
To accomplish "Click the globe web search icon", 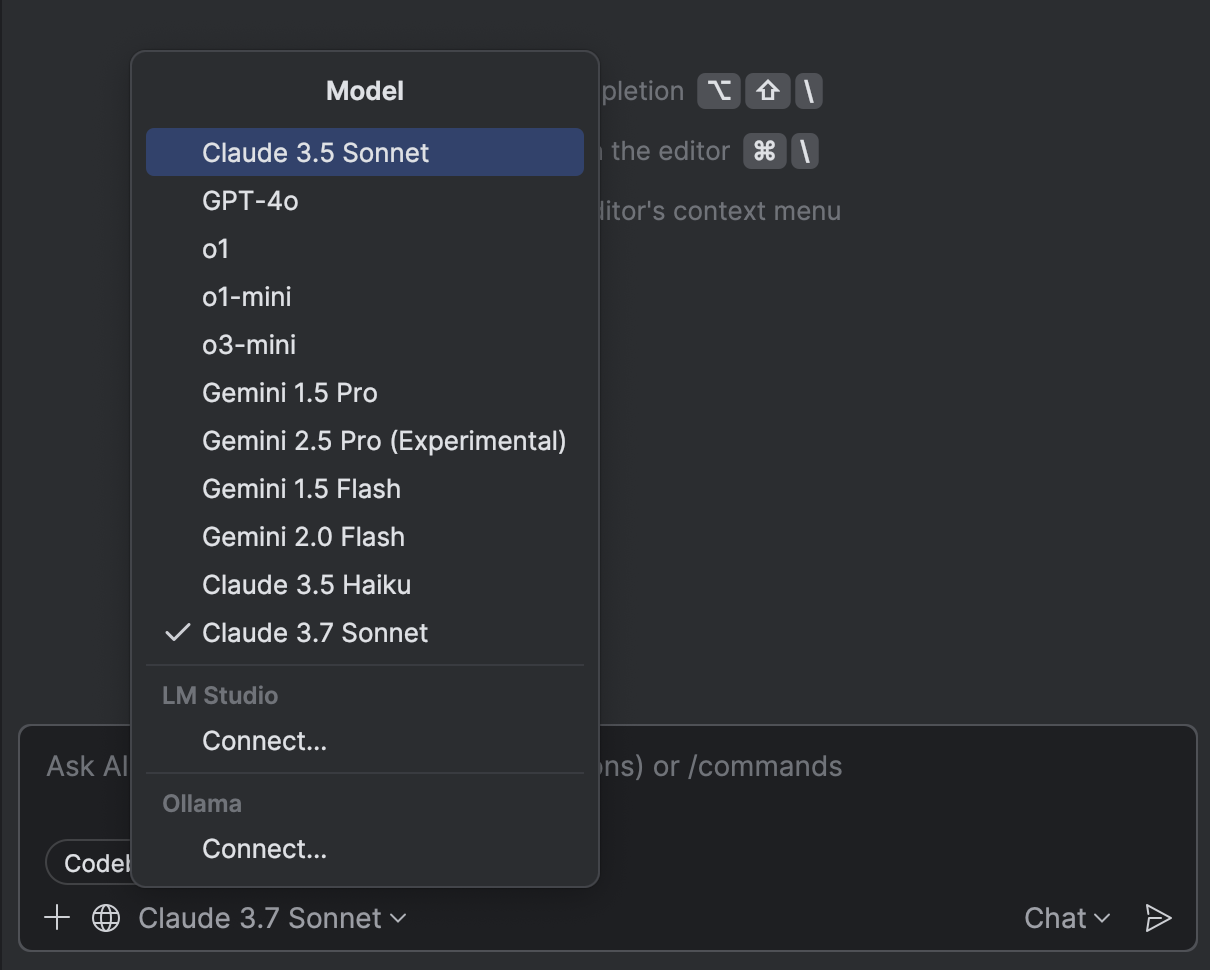I will tap(106, 918).
